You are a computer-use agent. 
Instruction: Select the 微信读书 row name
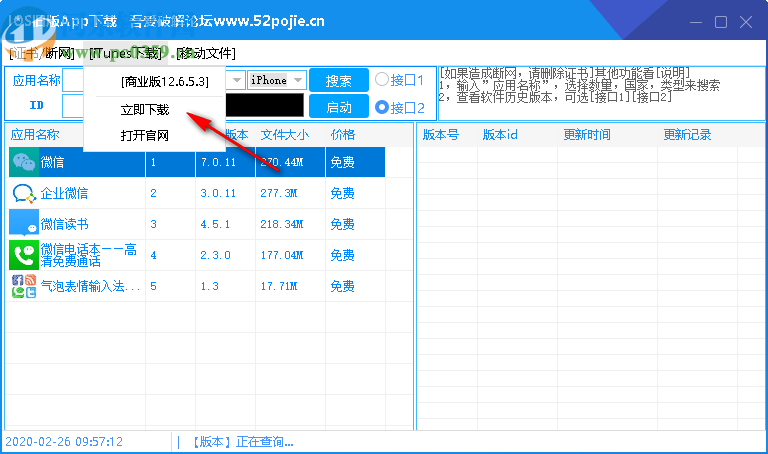click(64, 224)
